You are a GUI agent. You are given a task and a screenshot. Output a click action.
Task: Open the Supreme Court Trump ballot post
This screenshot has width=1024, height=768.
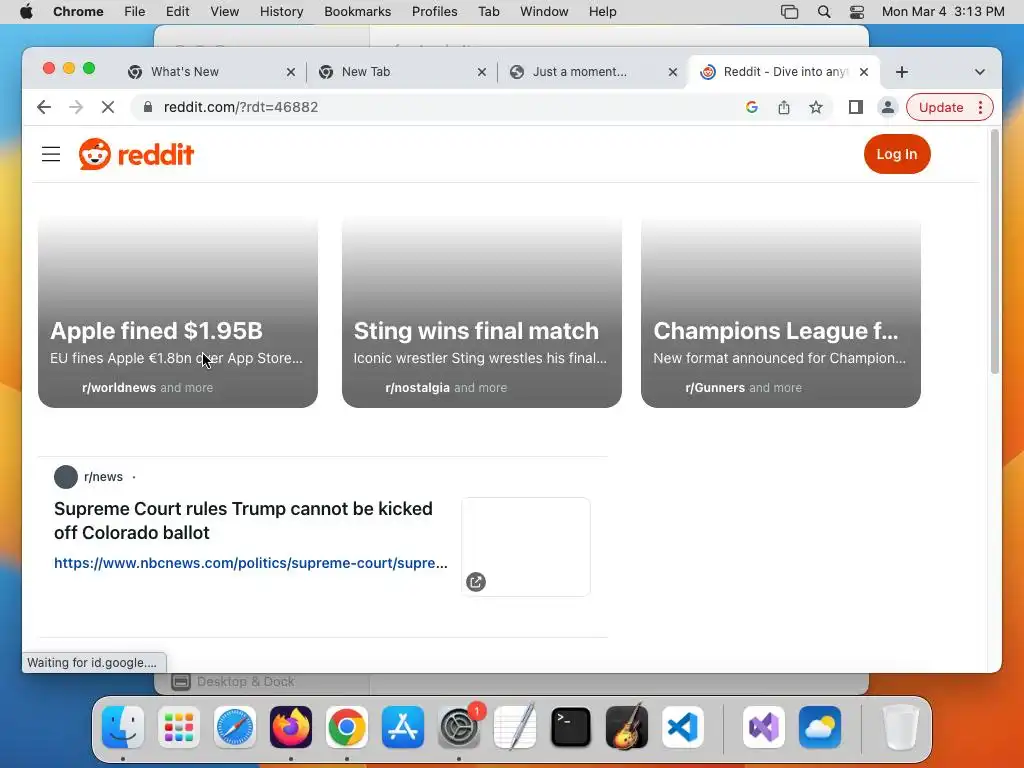coord(243,520)
